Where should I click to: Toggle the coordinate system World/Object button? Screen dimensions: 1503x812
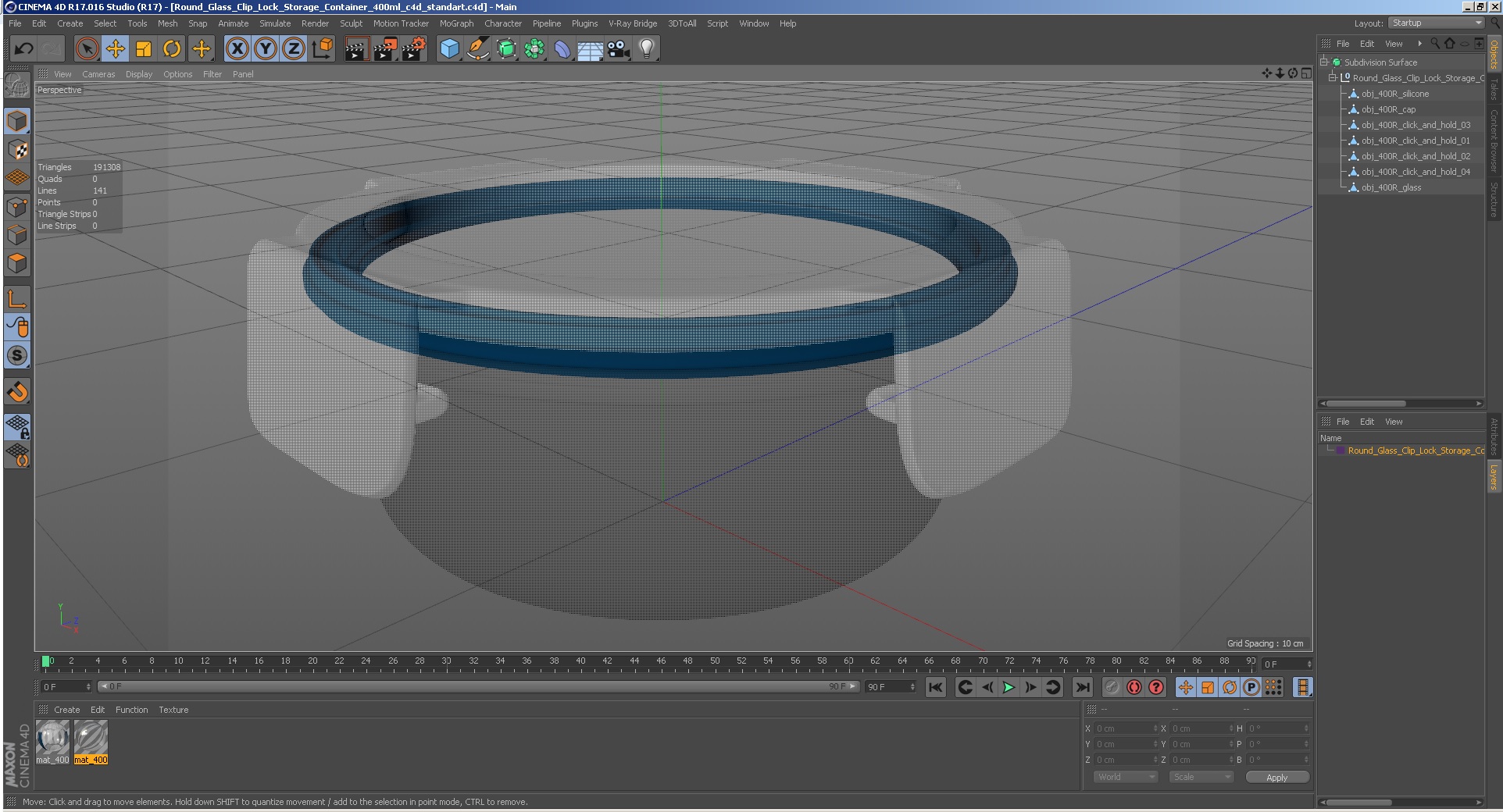(322, 49)
